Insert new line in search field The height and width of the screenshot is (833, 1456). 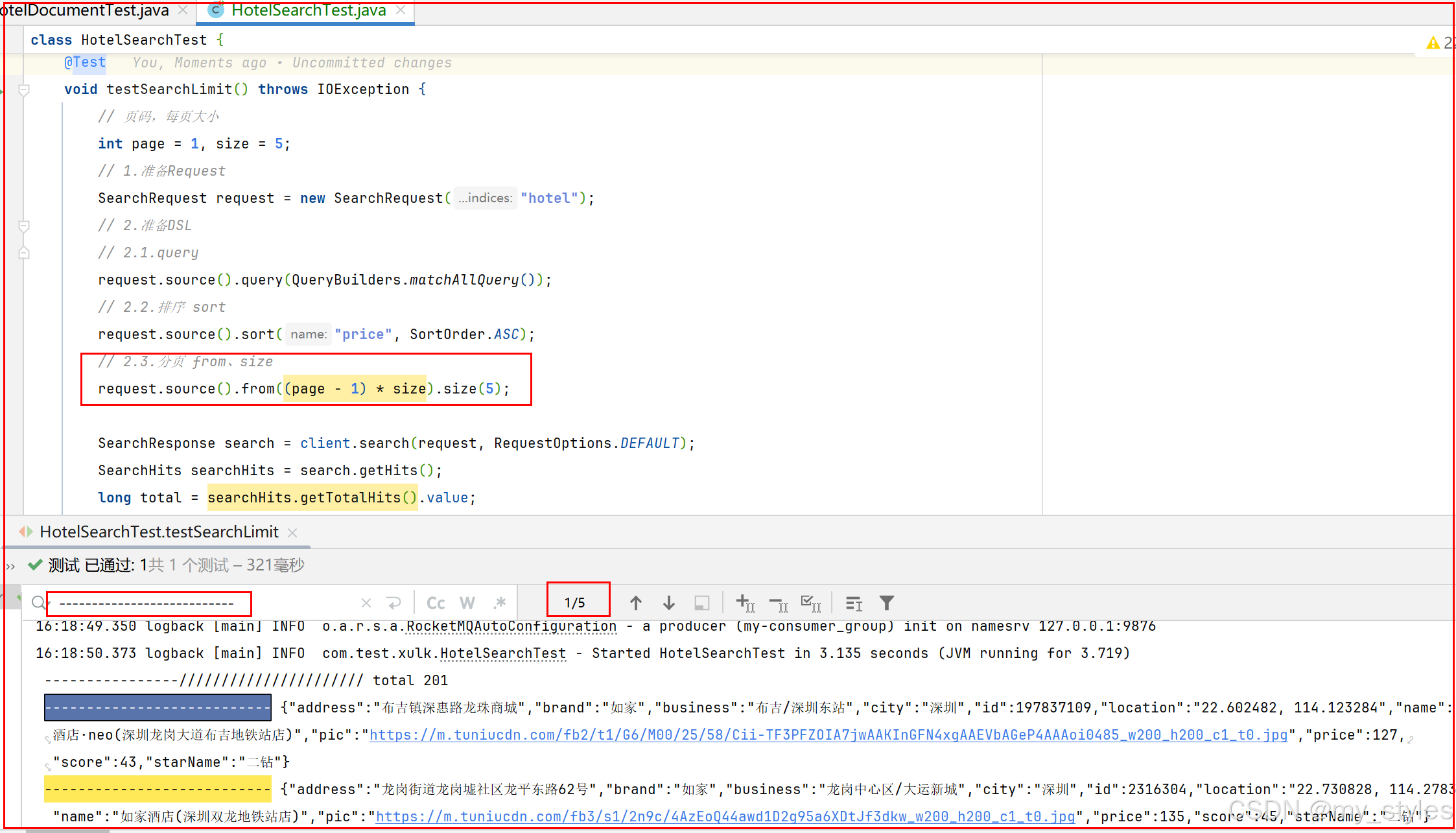[393, 603]
